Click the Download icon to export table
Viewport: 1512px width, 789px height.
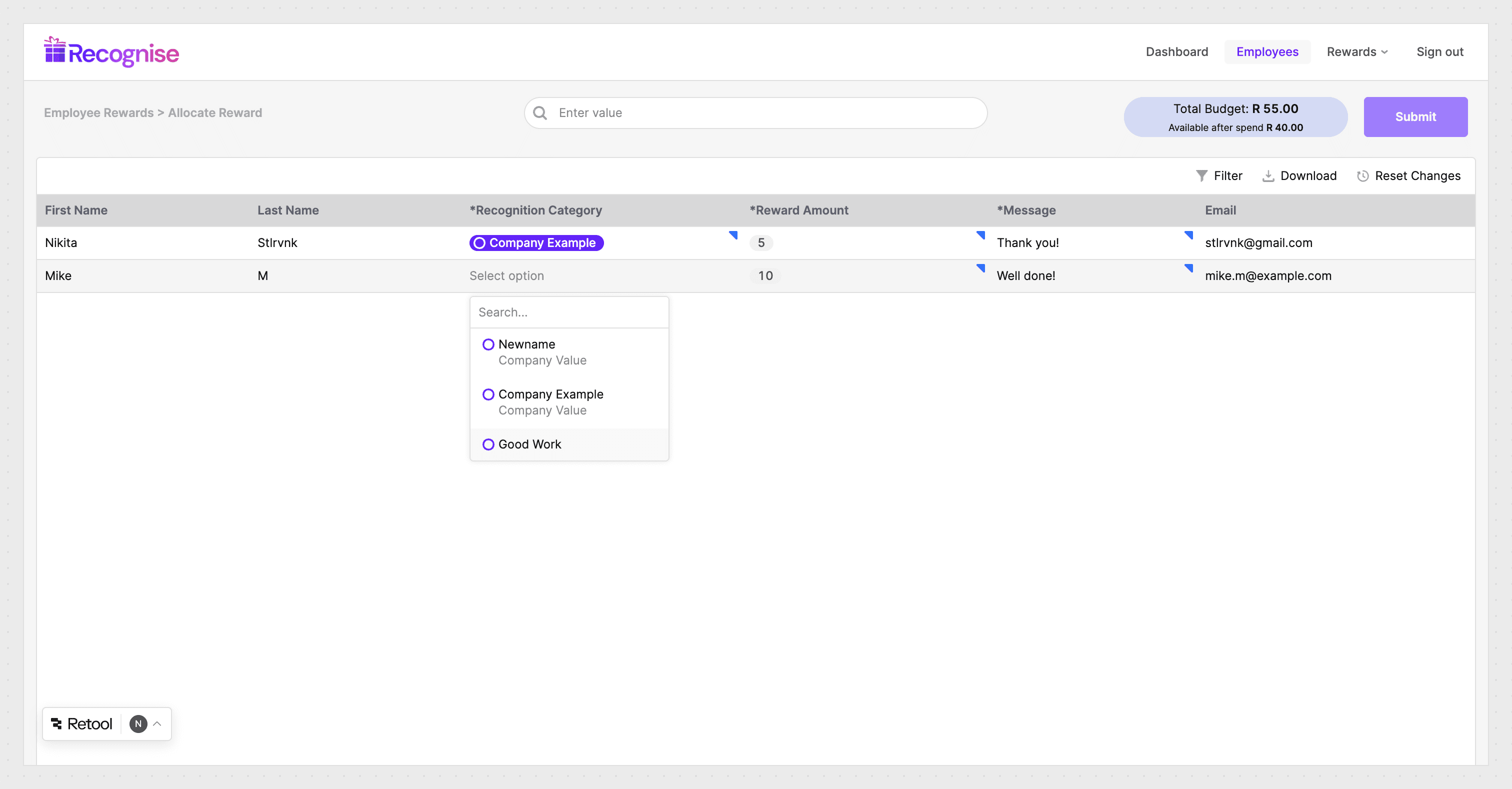1269,175
